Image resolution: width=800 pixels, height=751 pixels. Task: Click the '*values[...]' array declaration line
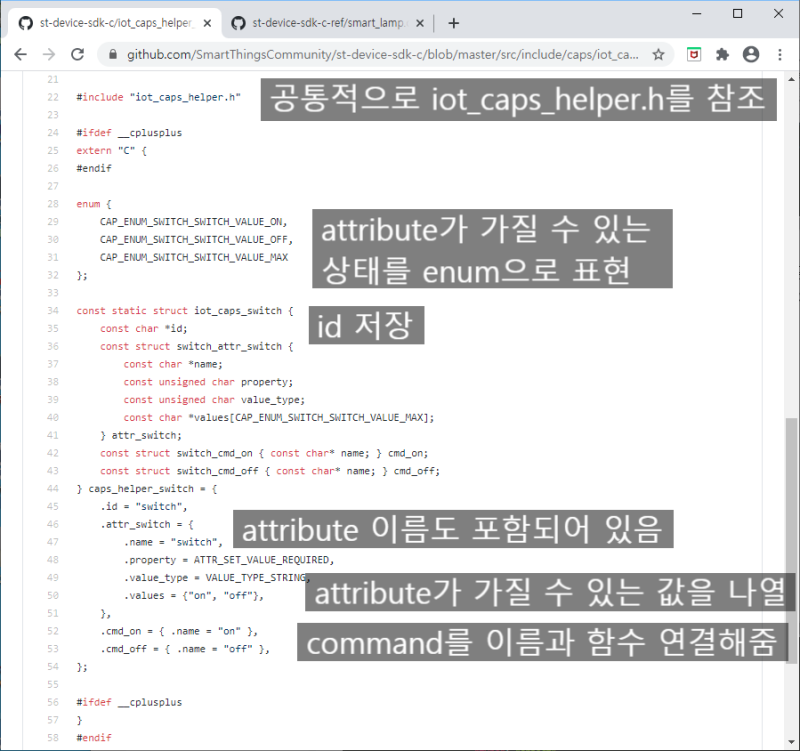tap(279, 417)
